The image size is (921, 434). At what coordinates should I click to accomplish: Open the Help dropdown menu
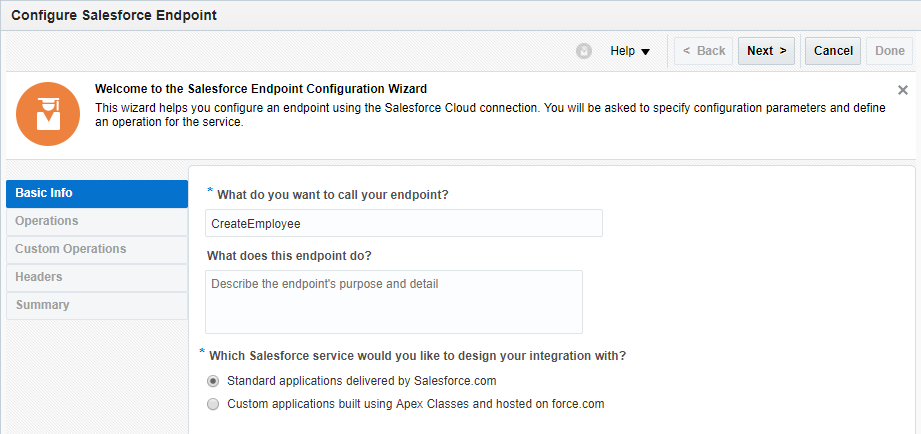click(x=630, y=51)
